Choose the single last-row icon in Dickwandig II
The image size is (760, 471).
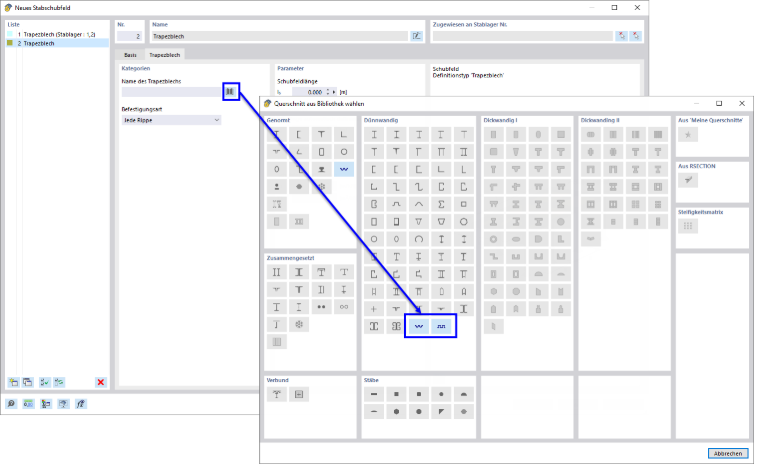tap(591, 239)
